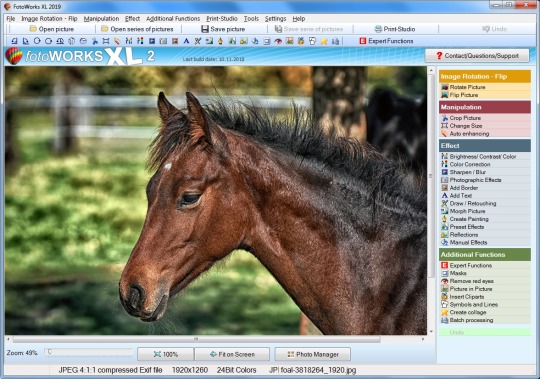Click the Fit on Screen button
This screenshot has height=379, width=540.
pos(232,354)
